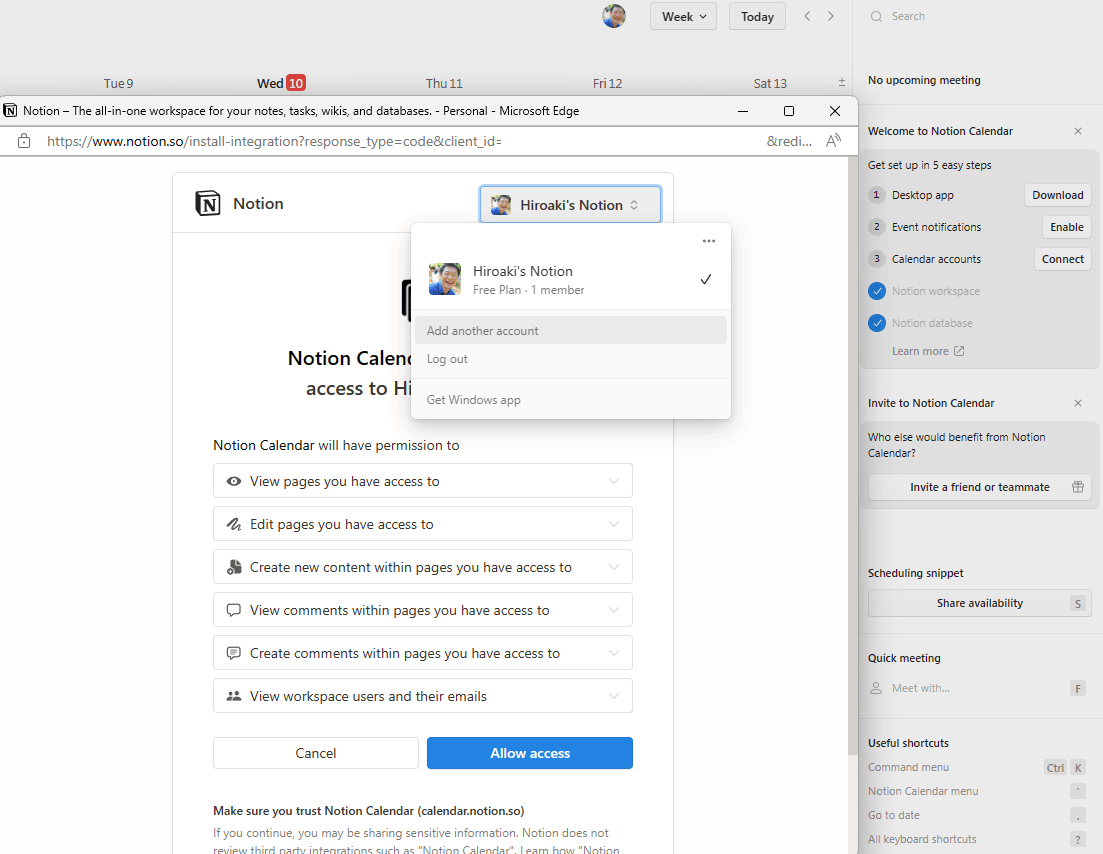Click the person icon in Quick meeting
This screenshot has height=854, width=1103.
pos(876,688)
